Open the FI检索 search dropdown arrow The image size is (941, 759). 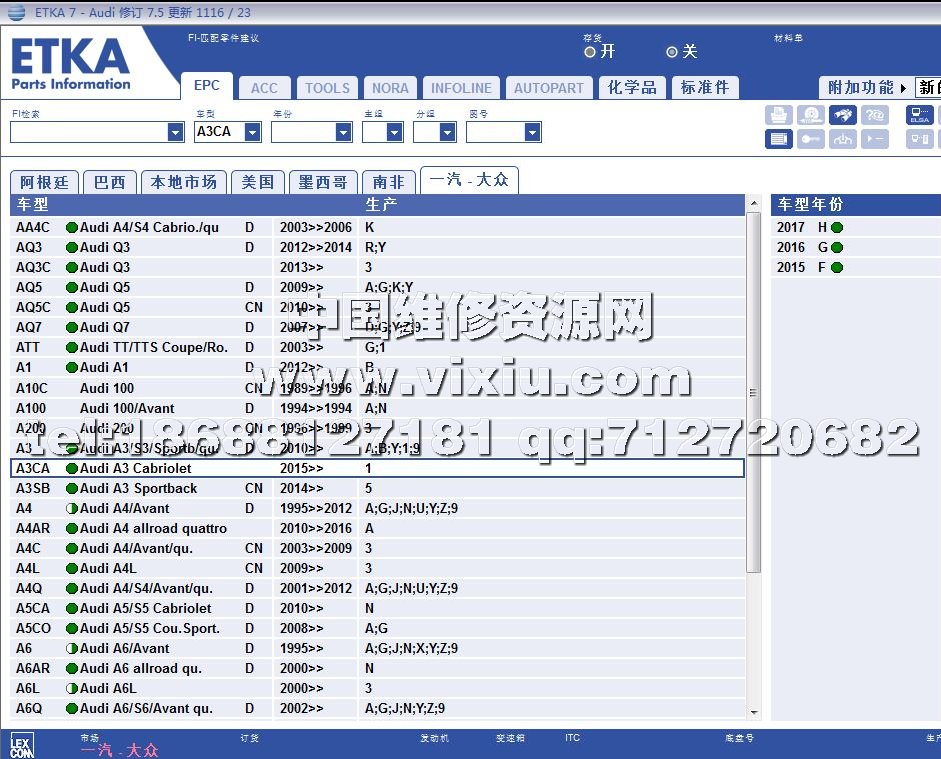(x=176, y=132)
